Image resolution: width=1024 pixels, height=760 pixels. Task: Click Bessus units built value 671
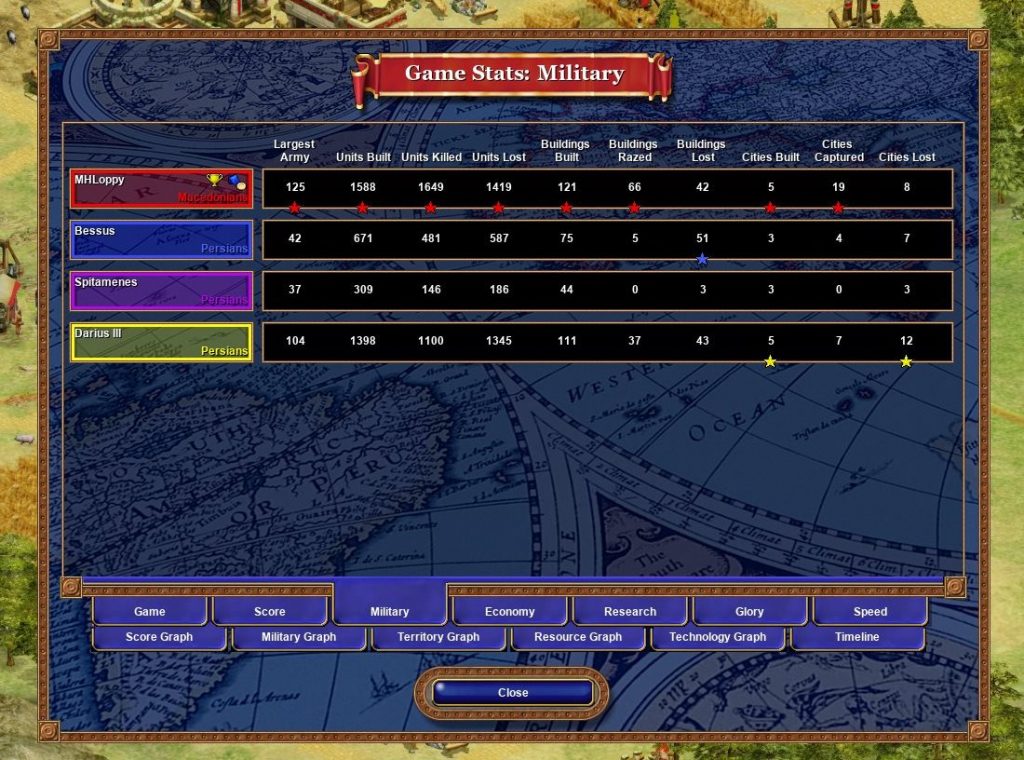coord(362,238)
